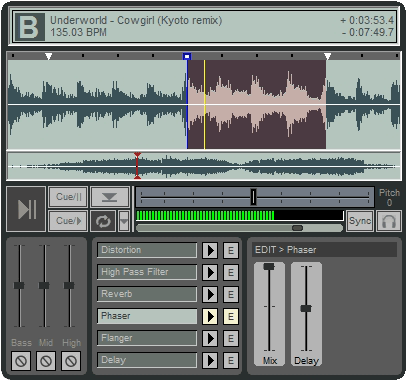The image size is (407, 381).
Task: Kill the Bass EQ band
Action: click(x=21, y=361)
